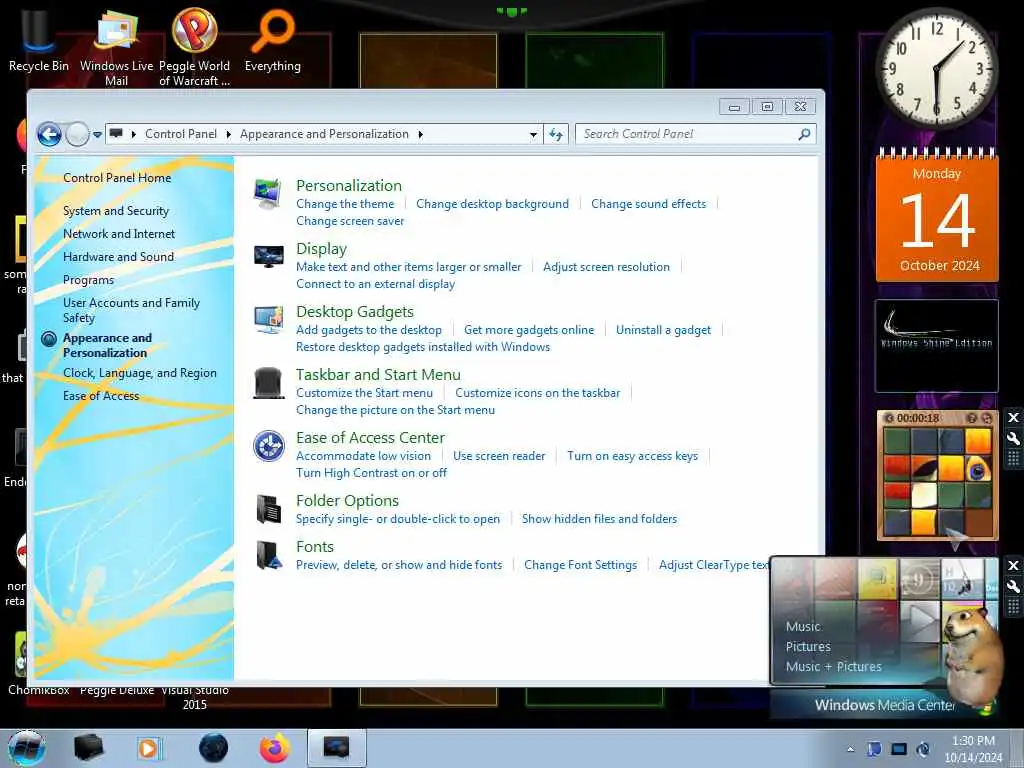Open recent pages dropdown arrow

coord(97,135)
